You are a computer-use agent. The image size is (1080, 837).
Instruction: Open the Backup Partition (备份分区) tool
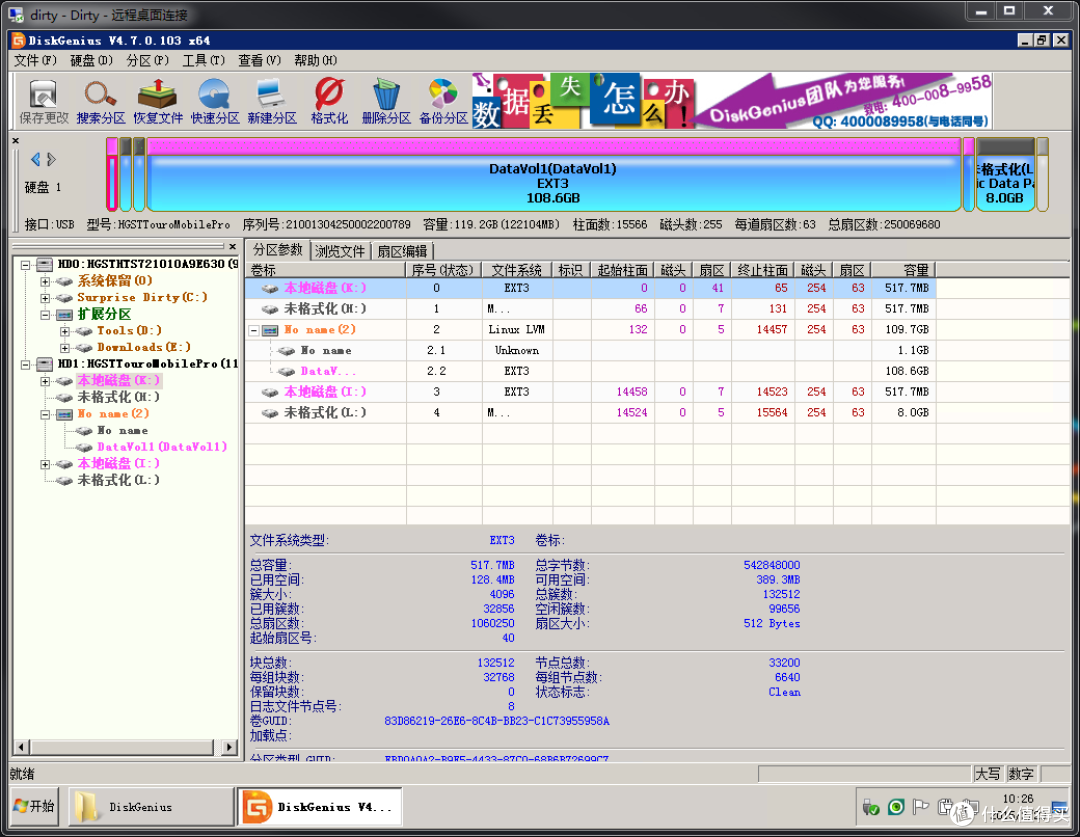444,101
